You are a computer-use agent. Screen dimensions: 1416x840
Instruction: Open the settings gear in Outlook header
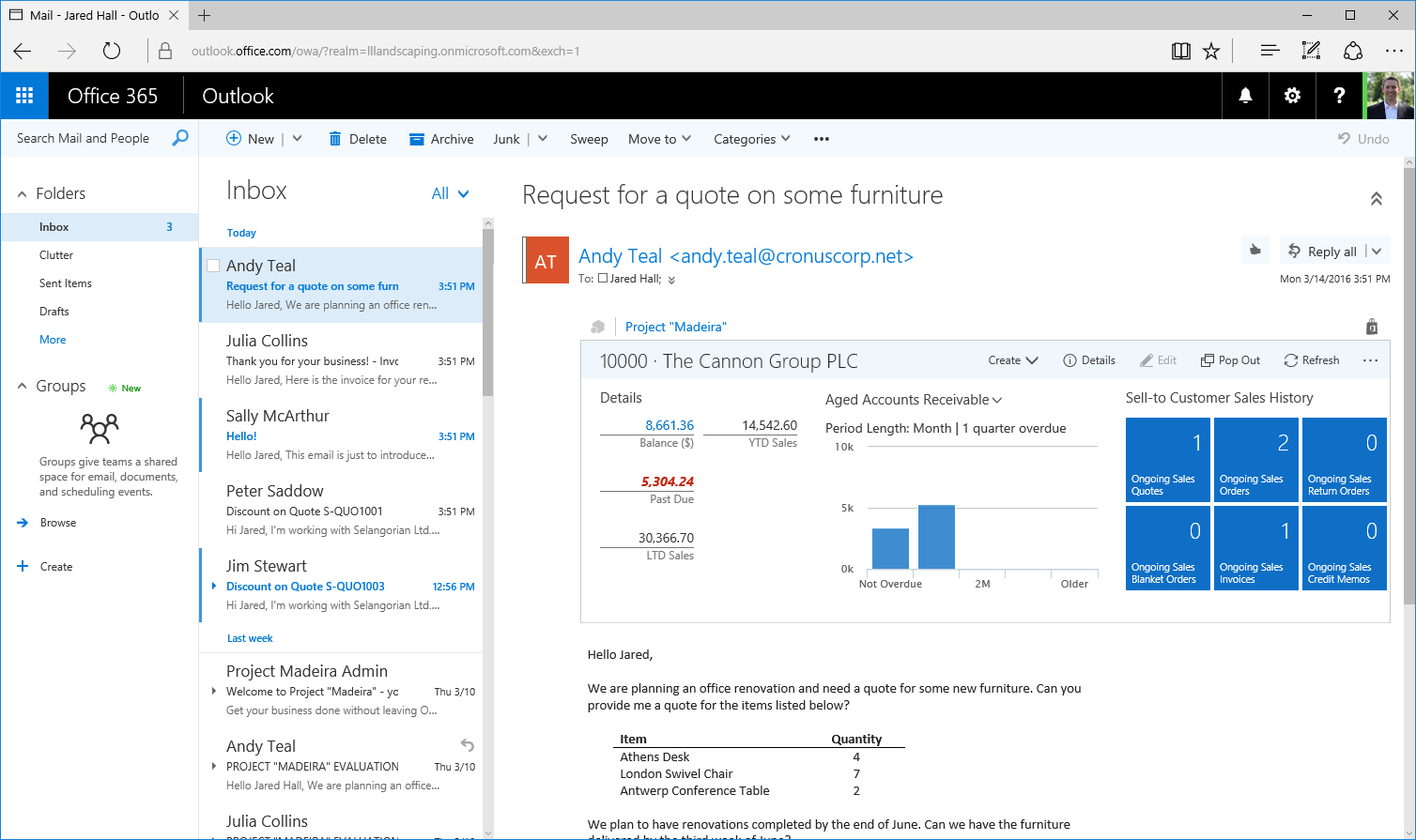point(1292,96)
